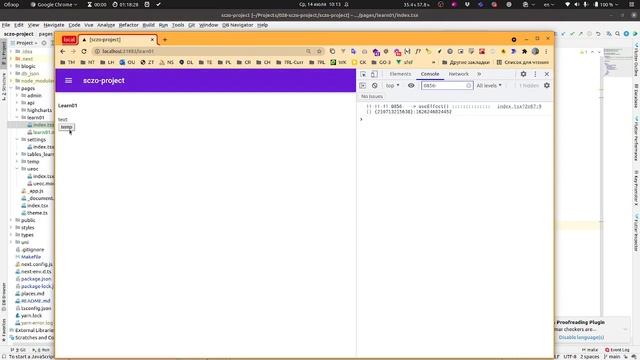Close the sczo-project browser tab
The height and width of the screenshot is (360, 640).
[152, 40]
